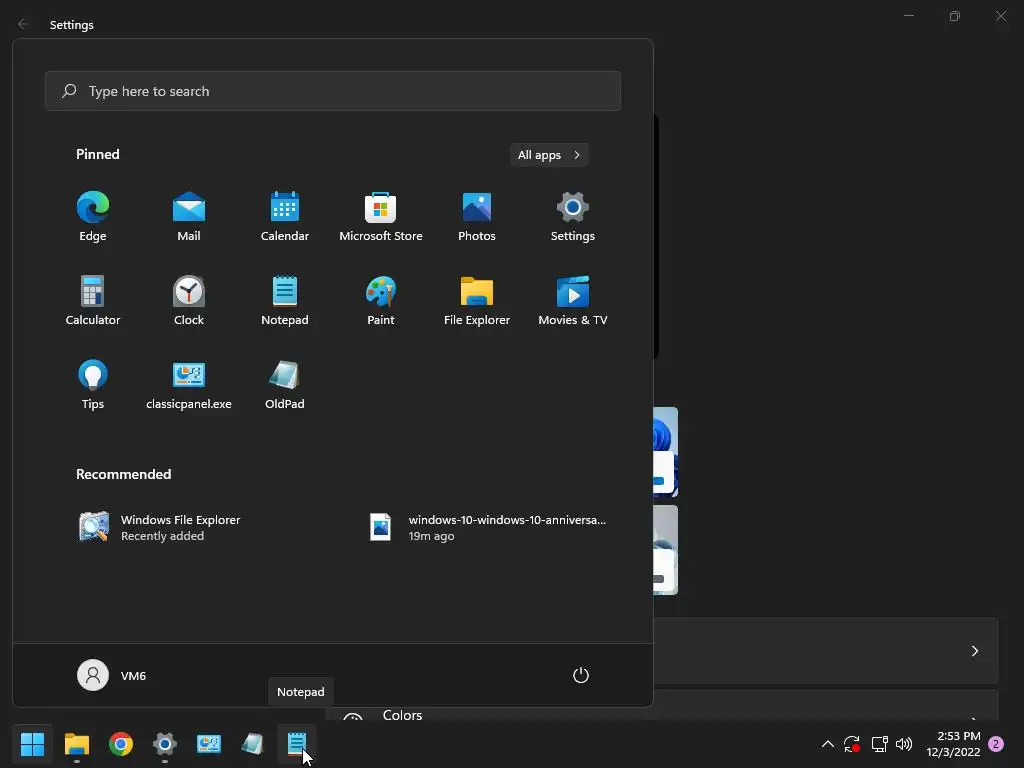Open Notepad from the pinned apps grid
This screenshot has height=768, width=1024.
pos(285,300)
